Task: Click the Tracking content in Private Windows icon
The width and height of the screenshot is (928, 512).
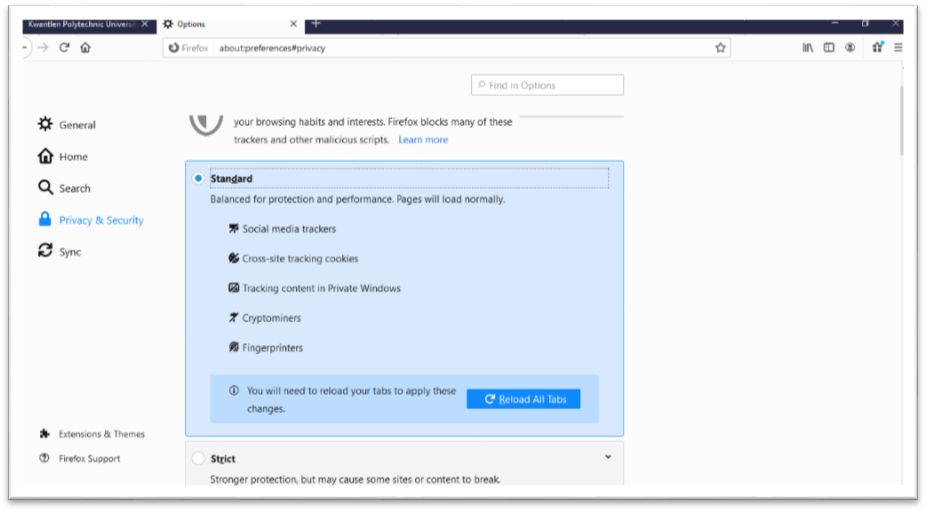Action: point(234,288)
